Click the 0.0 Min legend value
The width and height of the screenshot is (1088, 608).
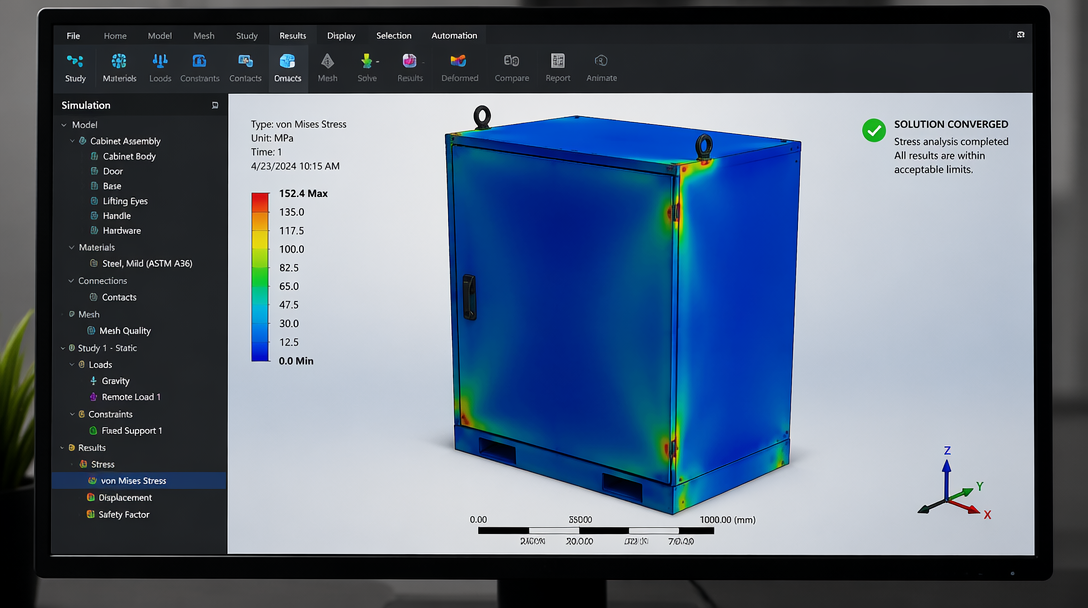tap(296, 361)
